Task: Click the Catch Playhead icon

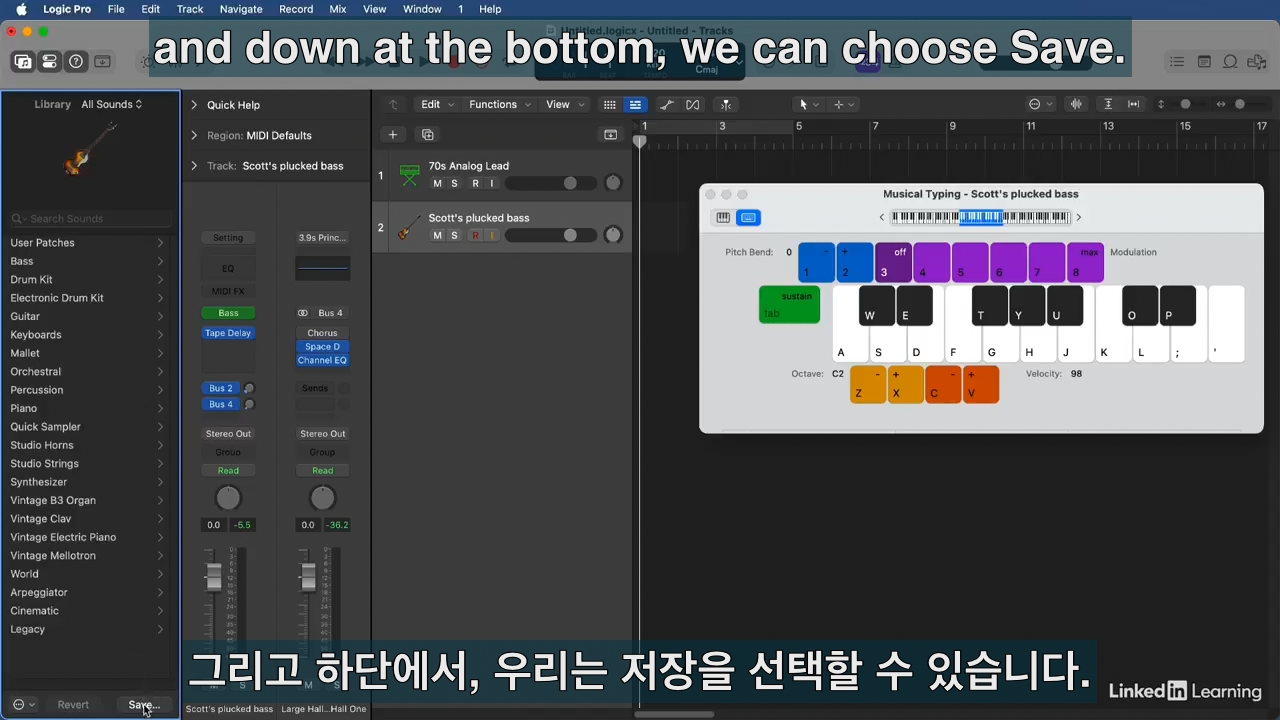Action: 726,104
